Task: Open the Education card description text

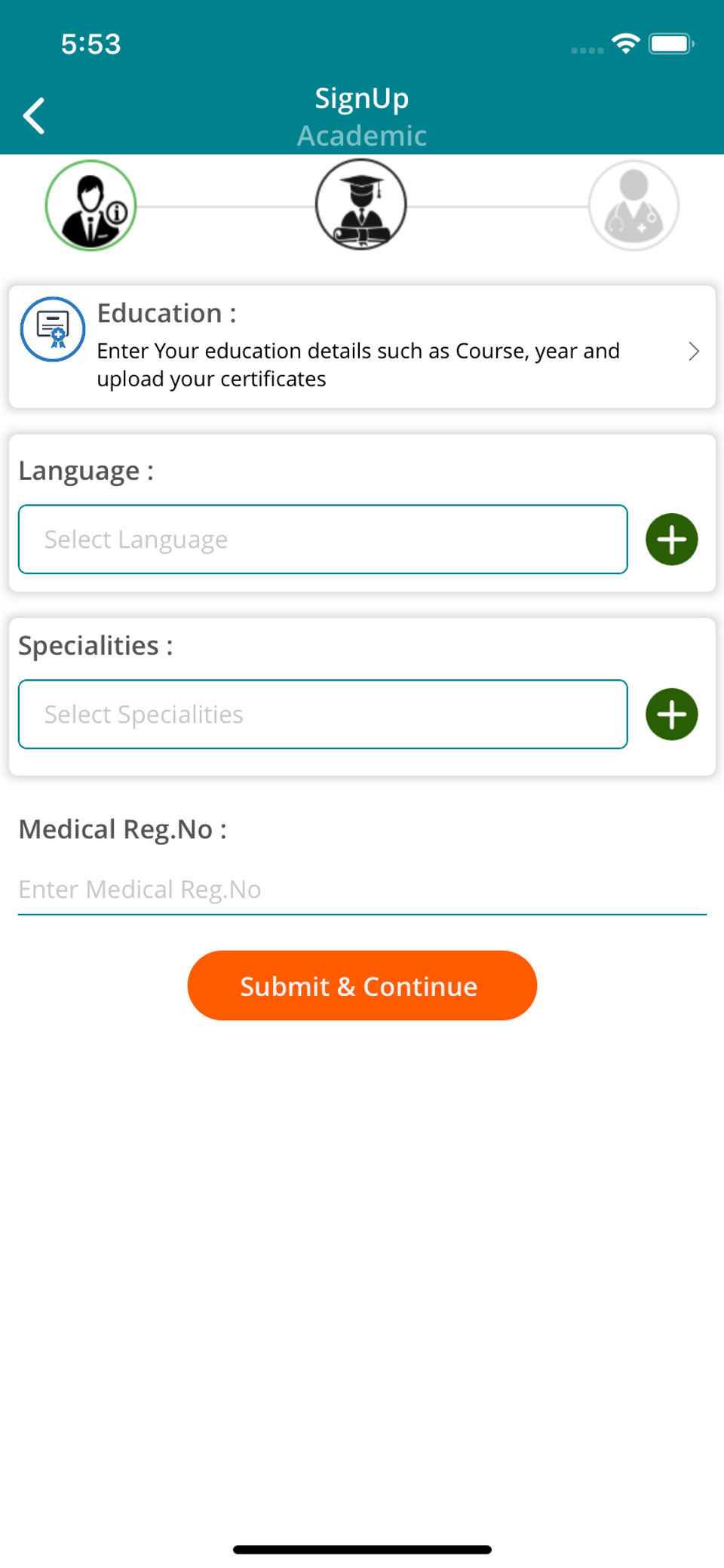Action: 358,364
